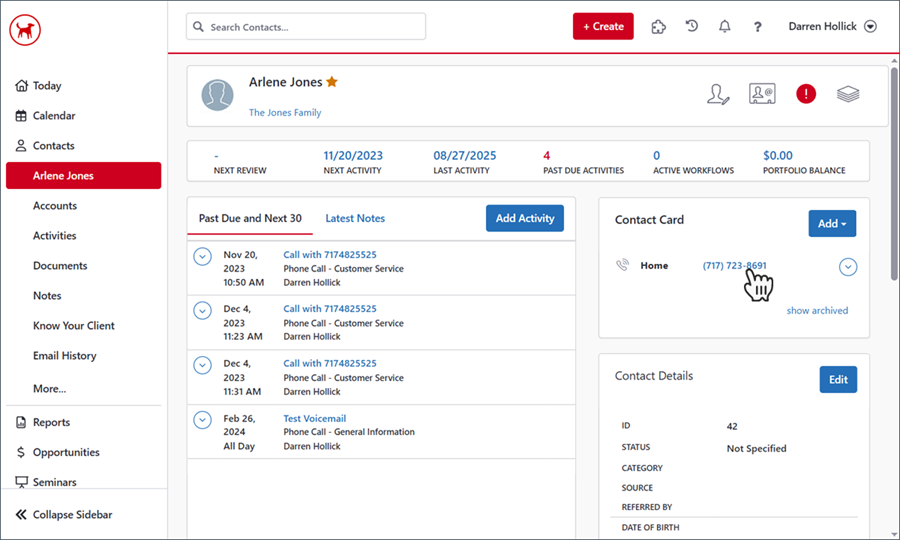Toggle the favorite star beside Arlene Jones

332,82
